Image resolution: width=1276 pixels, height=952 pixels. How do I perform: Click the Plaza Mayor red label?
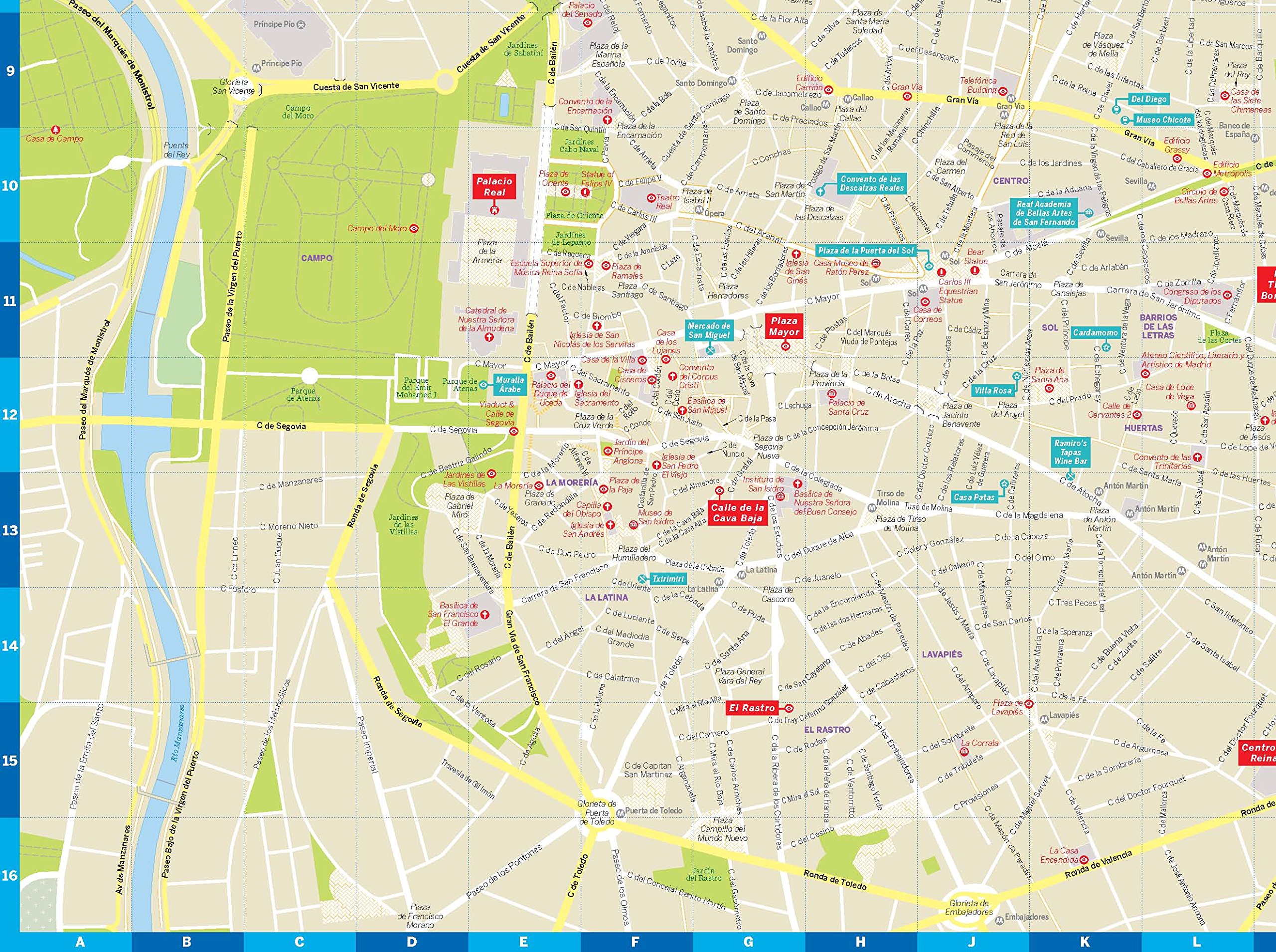(785, 326)
